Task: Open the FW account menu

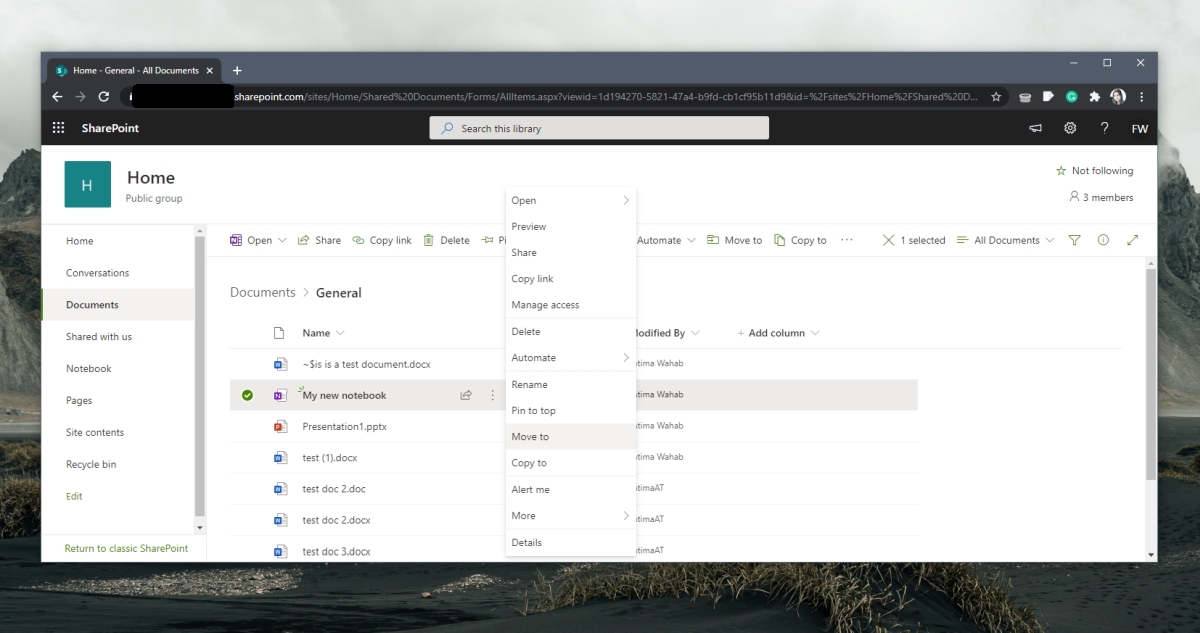Action: pyautogui.click(x=1140, y=128)
